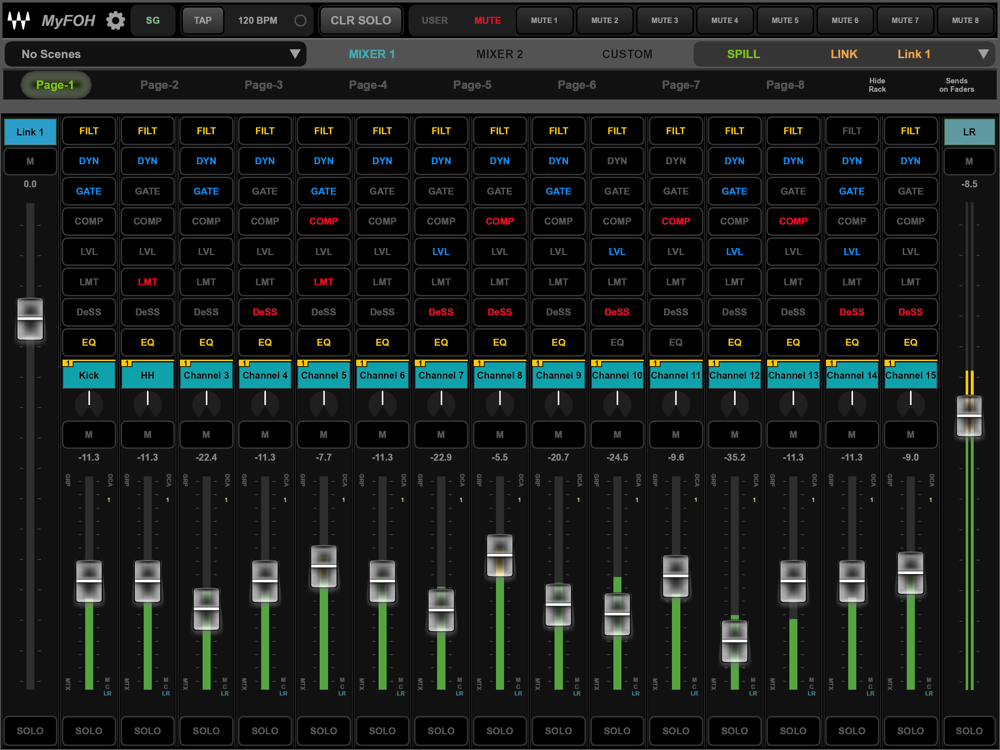
Task: Click the Waves logo icon
Action: [x=18, y=20]
